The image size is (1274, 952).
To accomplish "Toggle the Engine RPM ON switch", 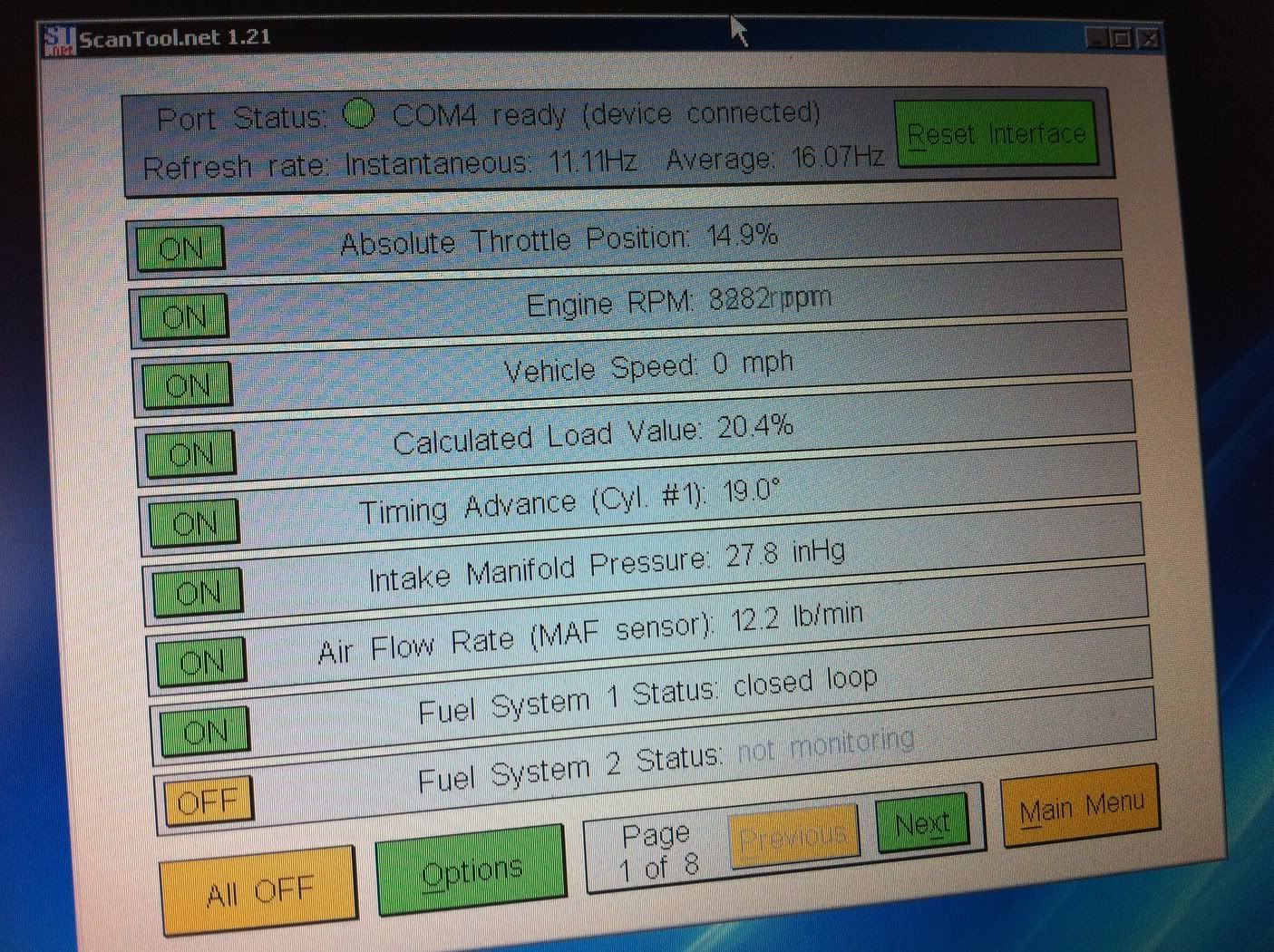I will point(184,316).
